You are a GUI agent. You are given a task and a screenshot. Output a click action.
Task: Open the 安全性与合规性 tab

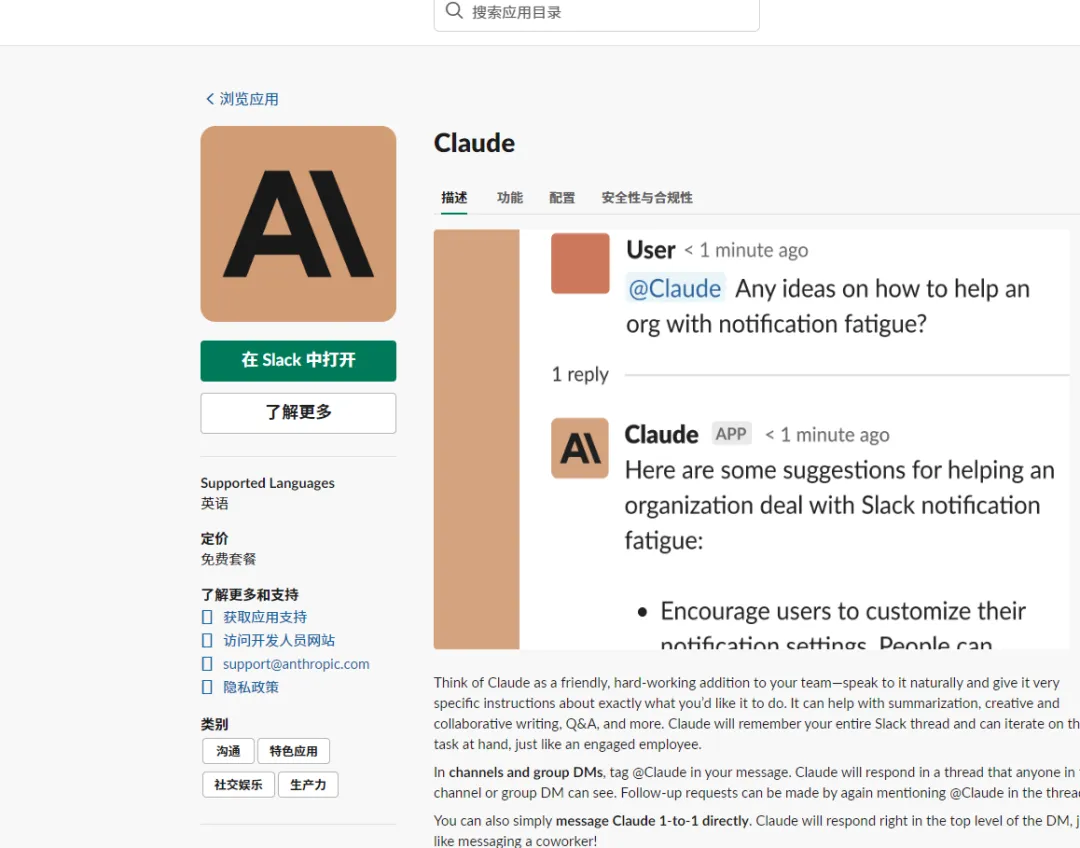click(647, 198)
